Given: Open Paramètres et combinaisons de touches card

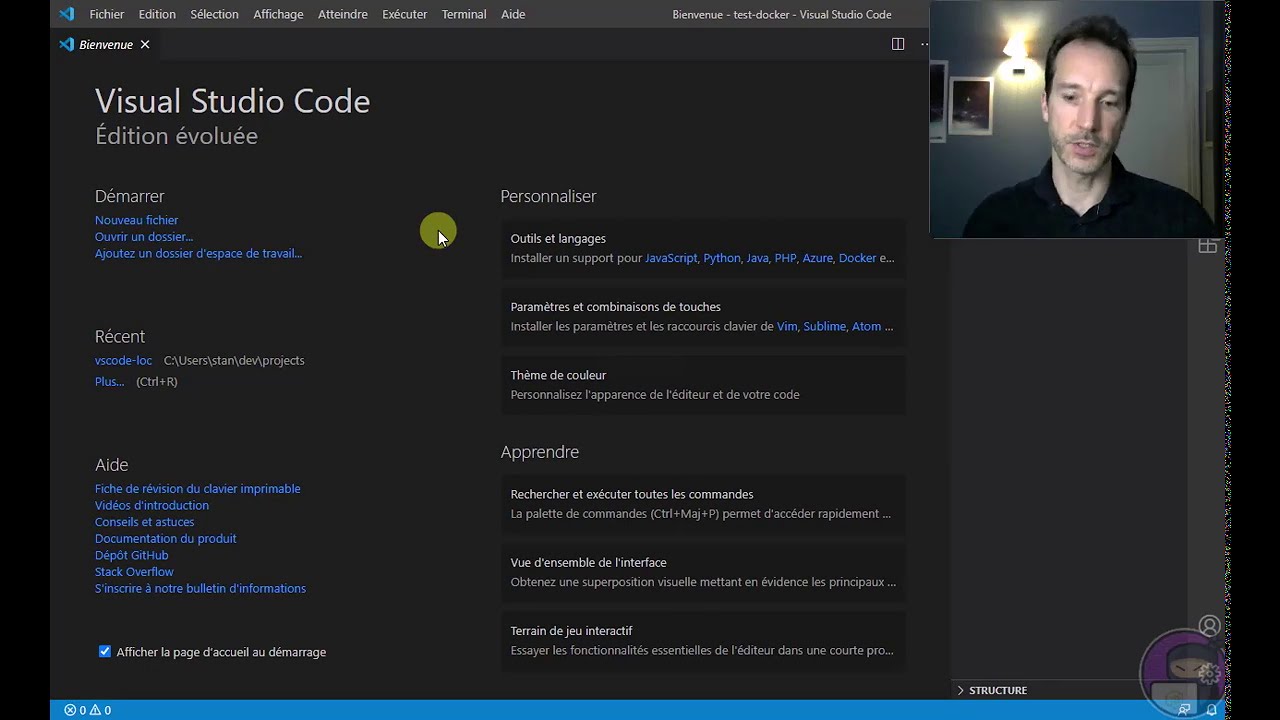Looking at the screenshot, I should [703, 316].
